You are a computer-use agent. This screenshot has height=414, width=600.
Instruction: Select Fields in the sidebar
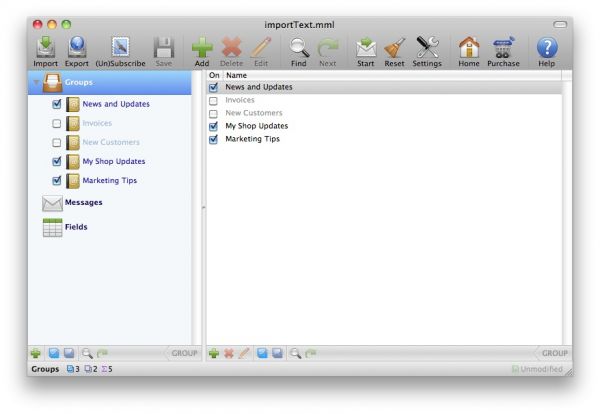point(76,227)
